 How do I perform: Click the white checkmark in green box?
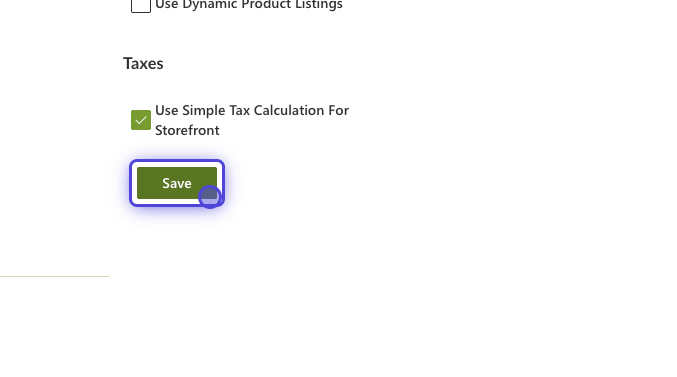click(x=141, y=120)
